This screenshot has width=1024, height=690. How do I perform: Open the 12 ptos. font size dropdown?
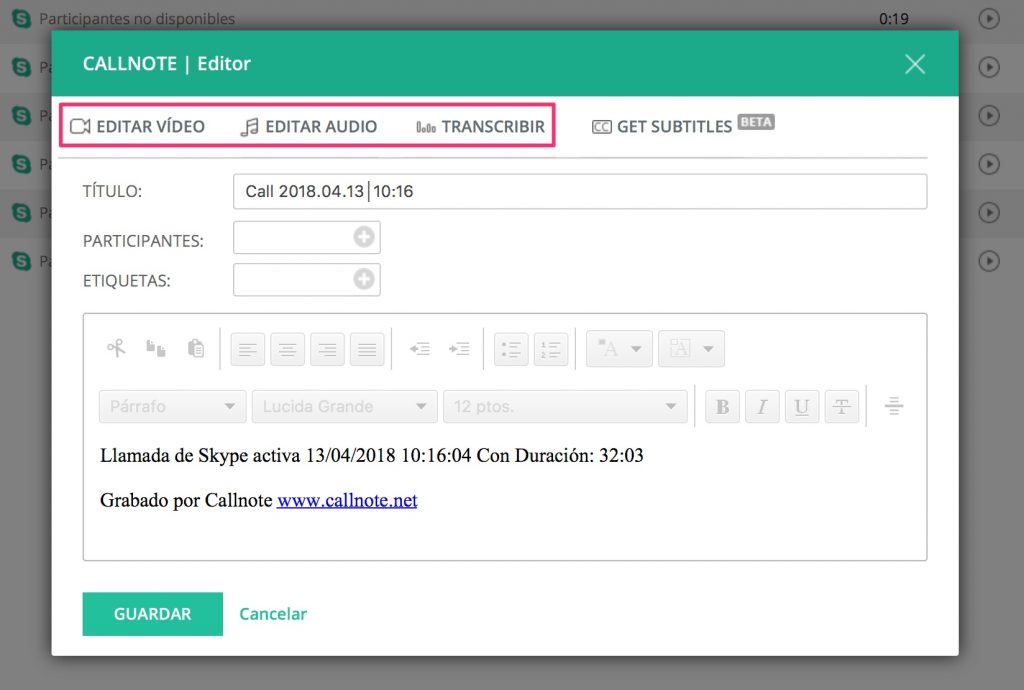[566, 406]
